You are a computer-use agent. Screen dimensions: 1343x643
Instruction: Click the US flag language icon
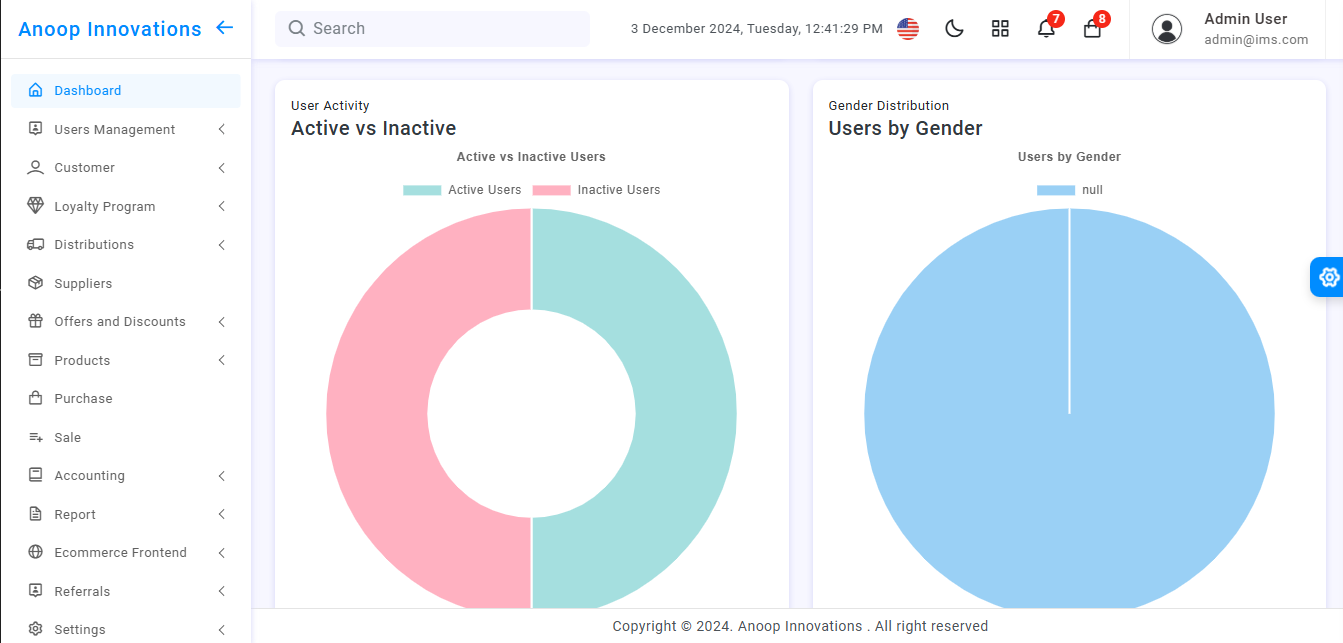point(907,29)
